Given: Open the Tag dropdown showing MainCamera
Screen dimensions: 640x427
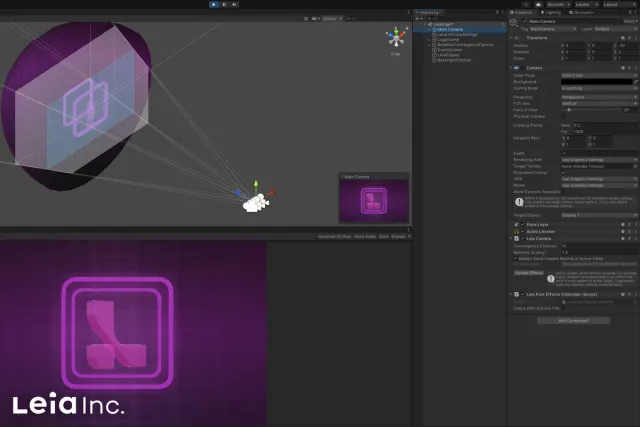Looking at the screenshot, I should [553, 29].
